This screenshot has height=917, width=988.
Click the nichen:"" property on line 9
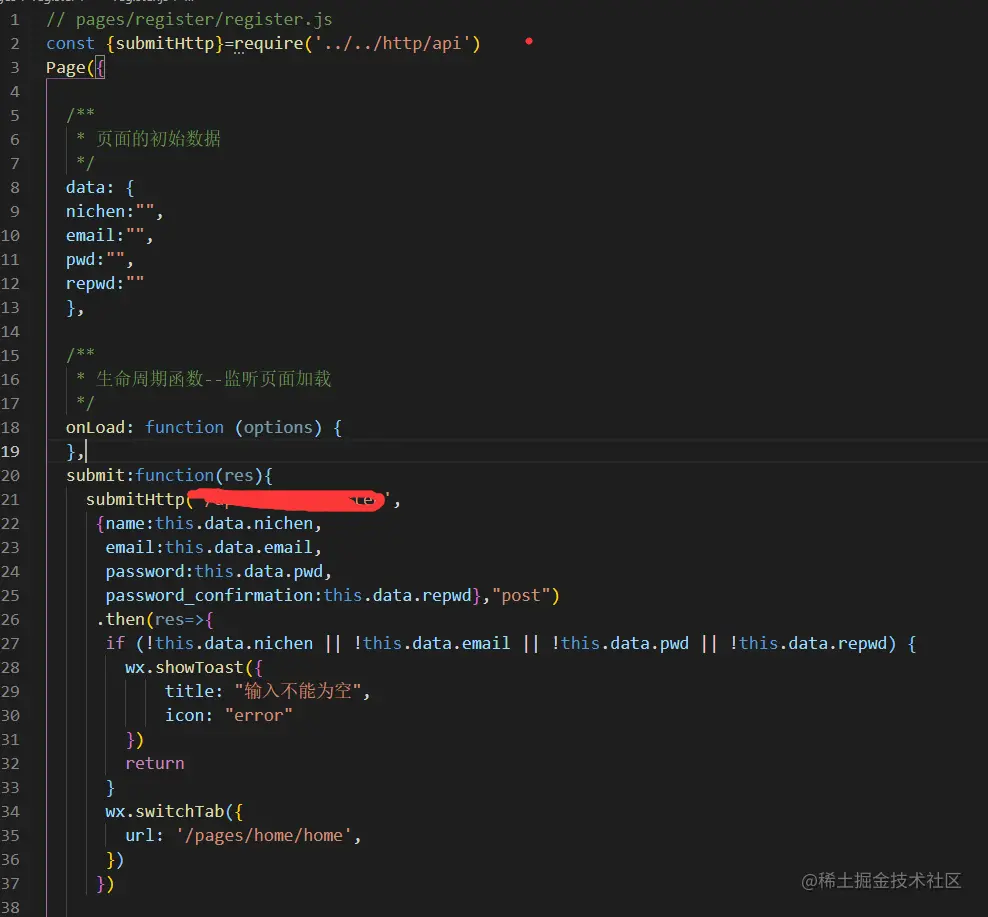pyautogui.click(x=114, y=212)
